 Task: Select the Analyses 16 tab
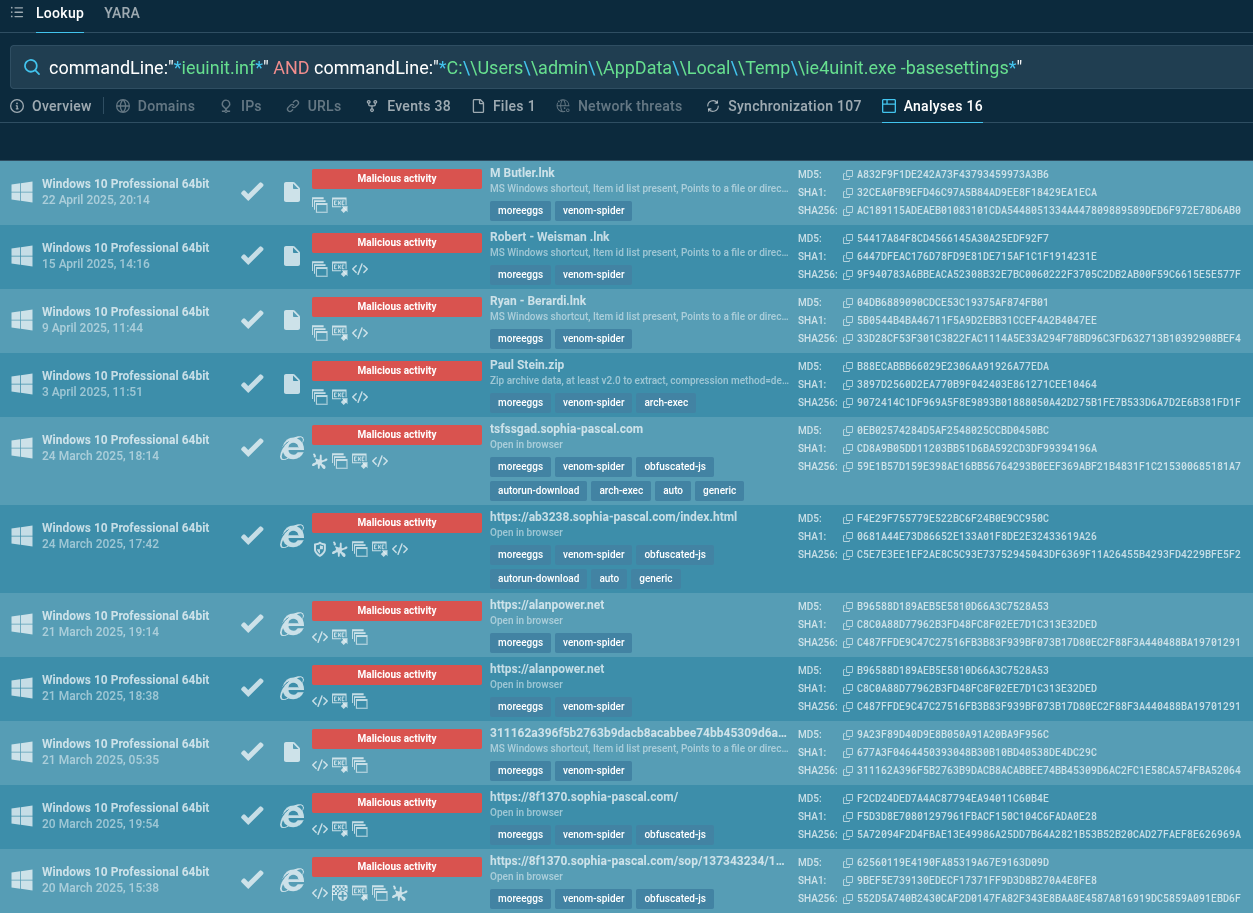pyautogui.click(x=932, y=106)
